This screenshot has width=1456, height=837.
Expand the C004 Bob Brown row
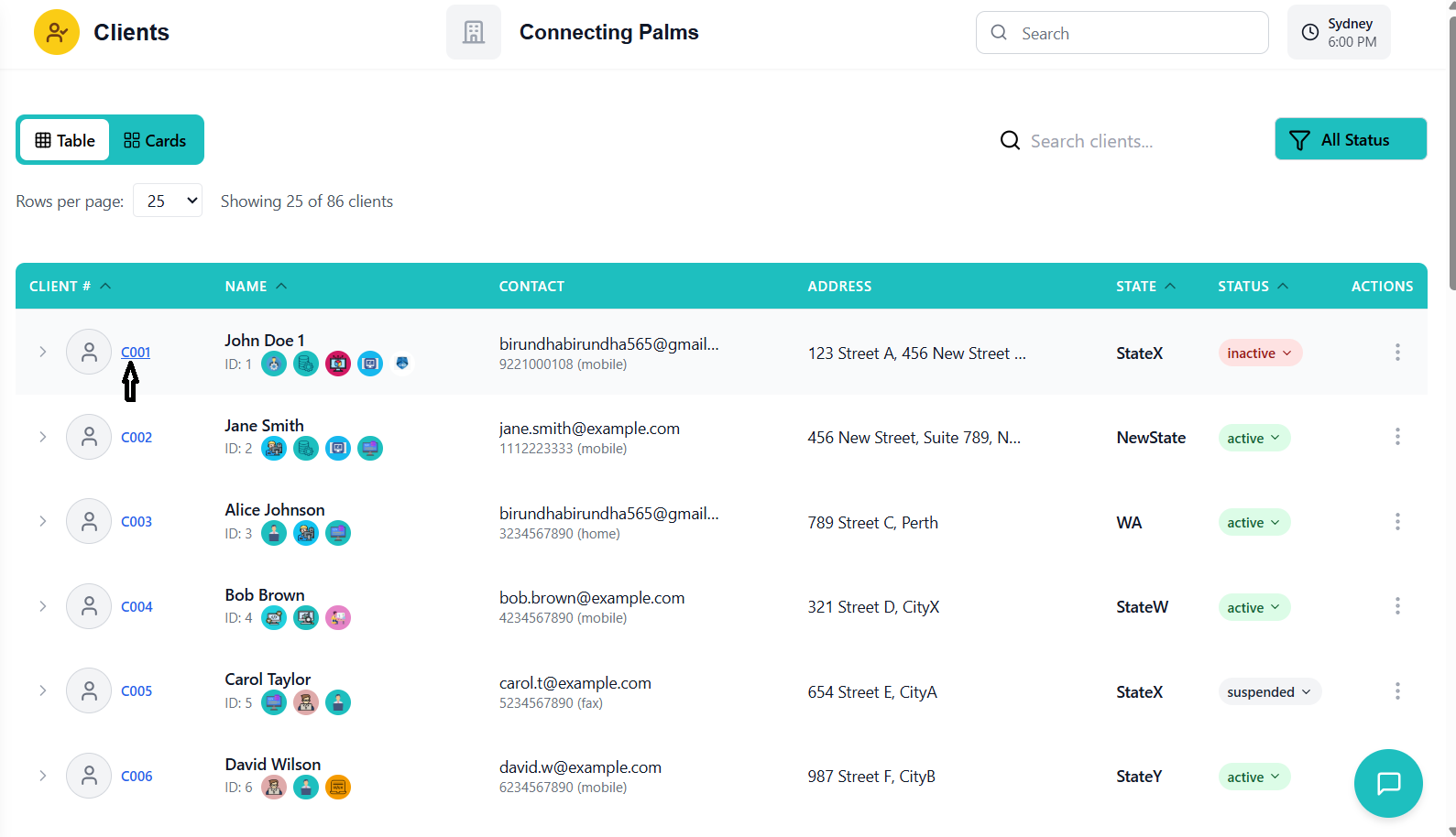pyautogui.click(x=42, y=606)
